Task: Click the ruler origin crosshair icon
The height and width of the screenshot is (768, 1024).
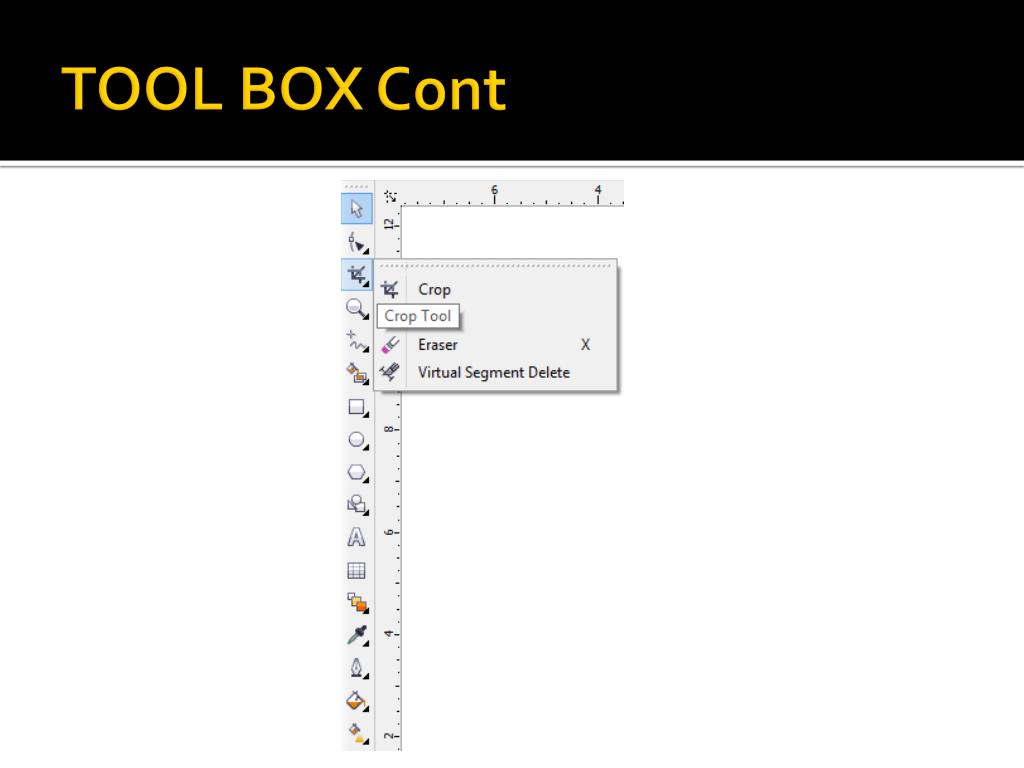Action: click(x=390, y=195)
